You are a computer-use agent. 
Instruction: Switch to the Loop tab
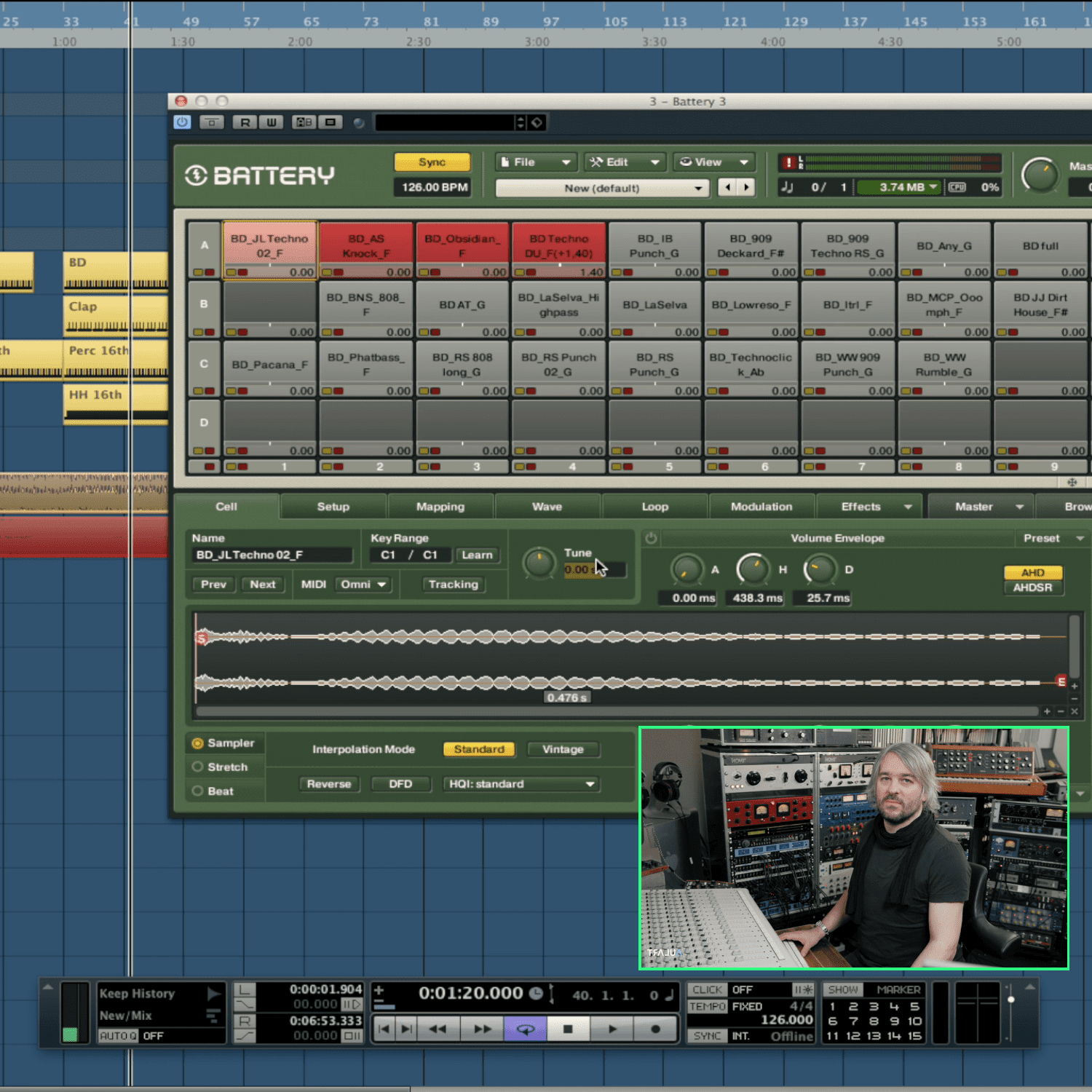click(x=654, y=507)
